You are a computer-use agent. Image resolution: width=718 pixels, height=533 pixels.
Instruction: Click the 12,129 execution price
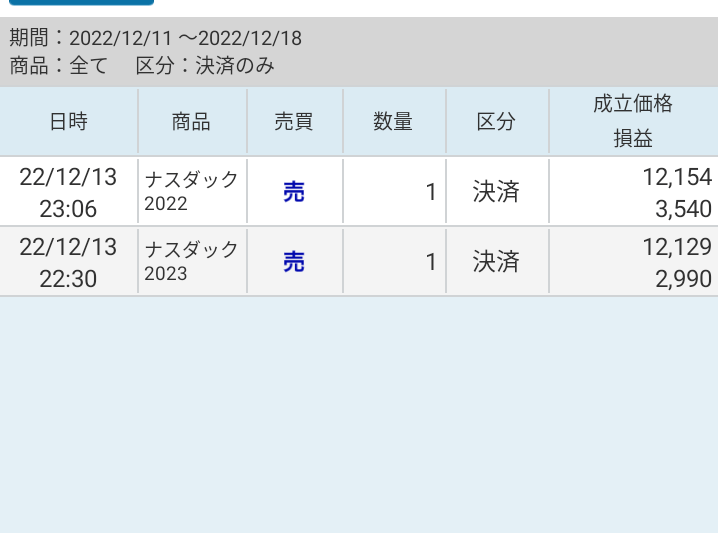pyautogui.click(x=676, y=248)
